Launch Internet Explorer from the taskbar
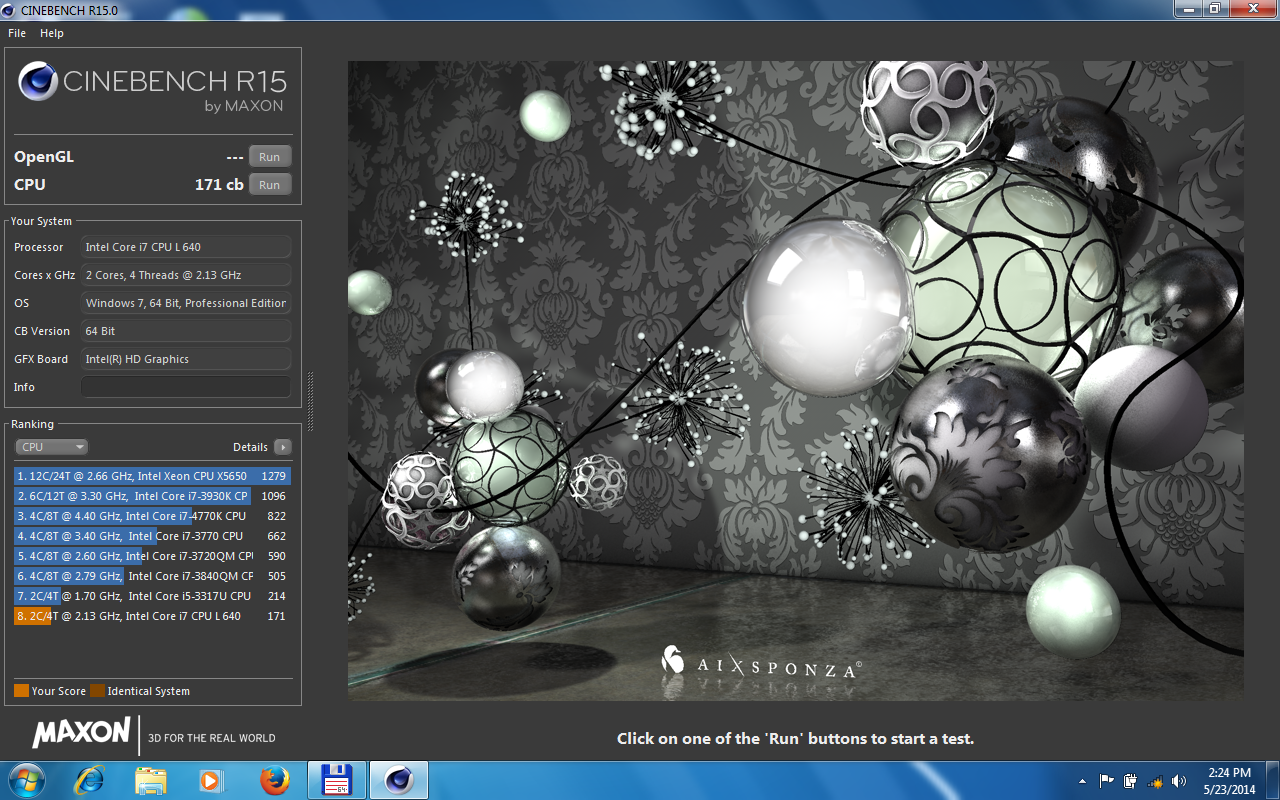1280x800 pixels. click(x=90, y=780)
